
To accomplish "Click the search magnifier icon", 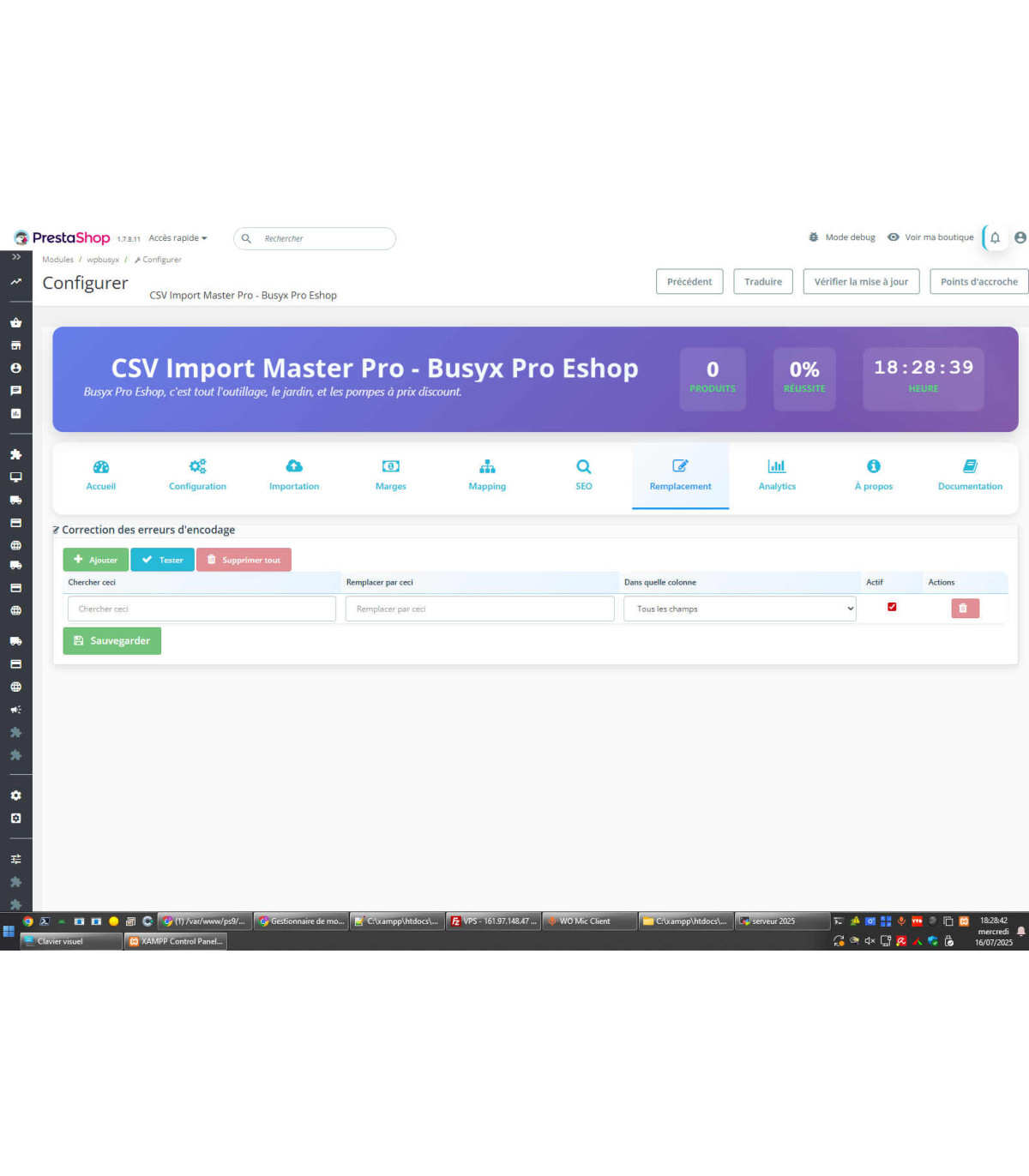I will 246,238.
